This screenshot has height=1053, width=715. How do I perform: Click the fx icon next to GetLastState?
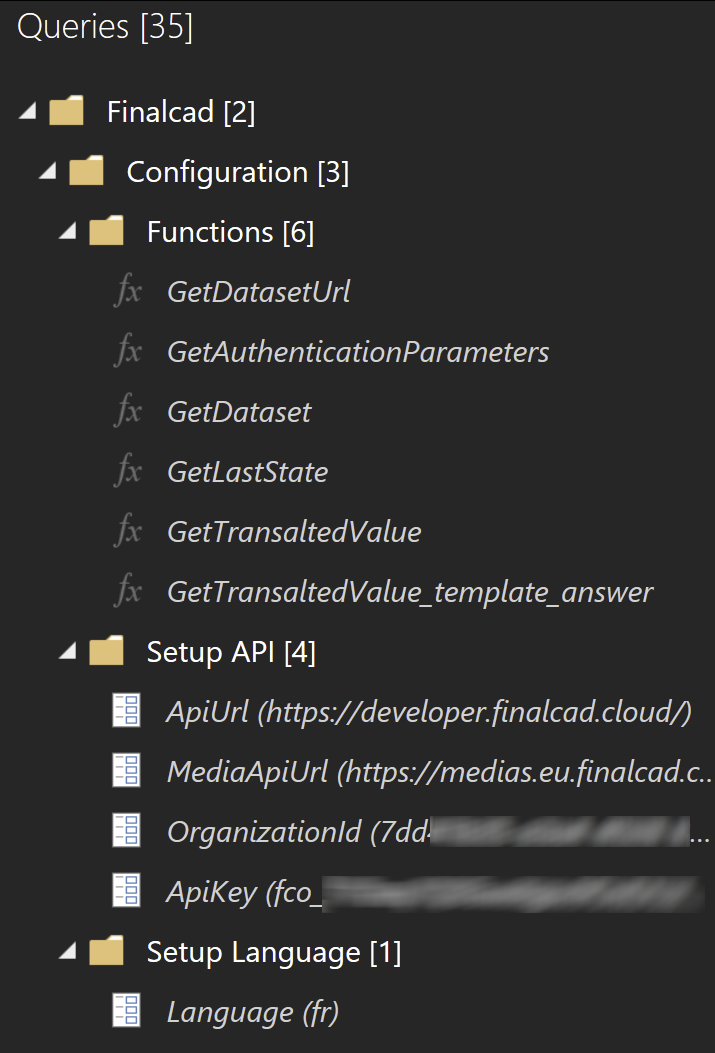click(x=128, y=472)
